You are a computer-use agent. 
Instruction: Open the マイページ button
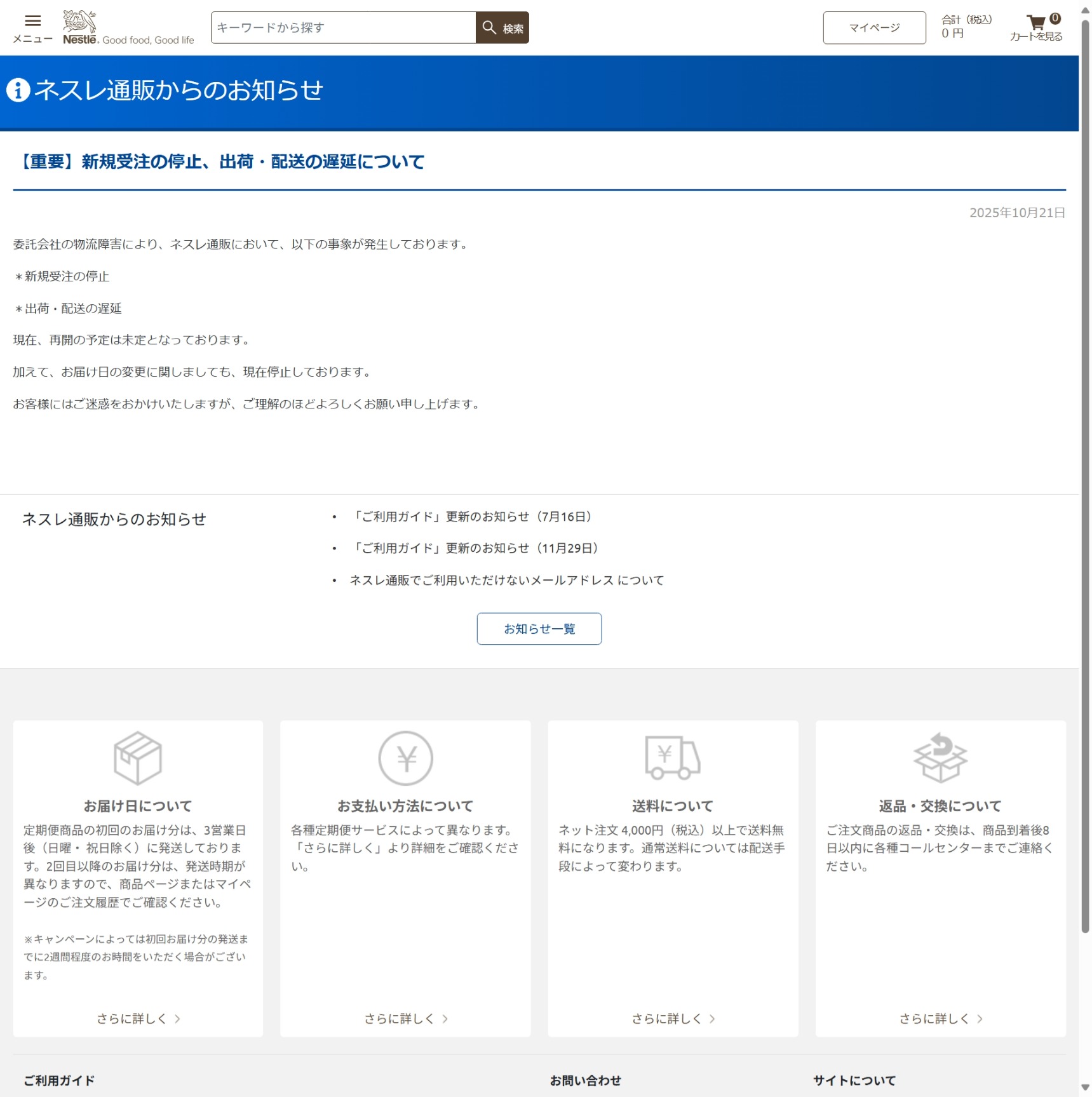pos(874,28)
